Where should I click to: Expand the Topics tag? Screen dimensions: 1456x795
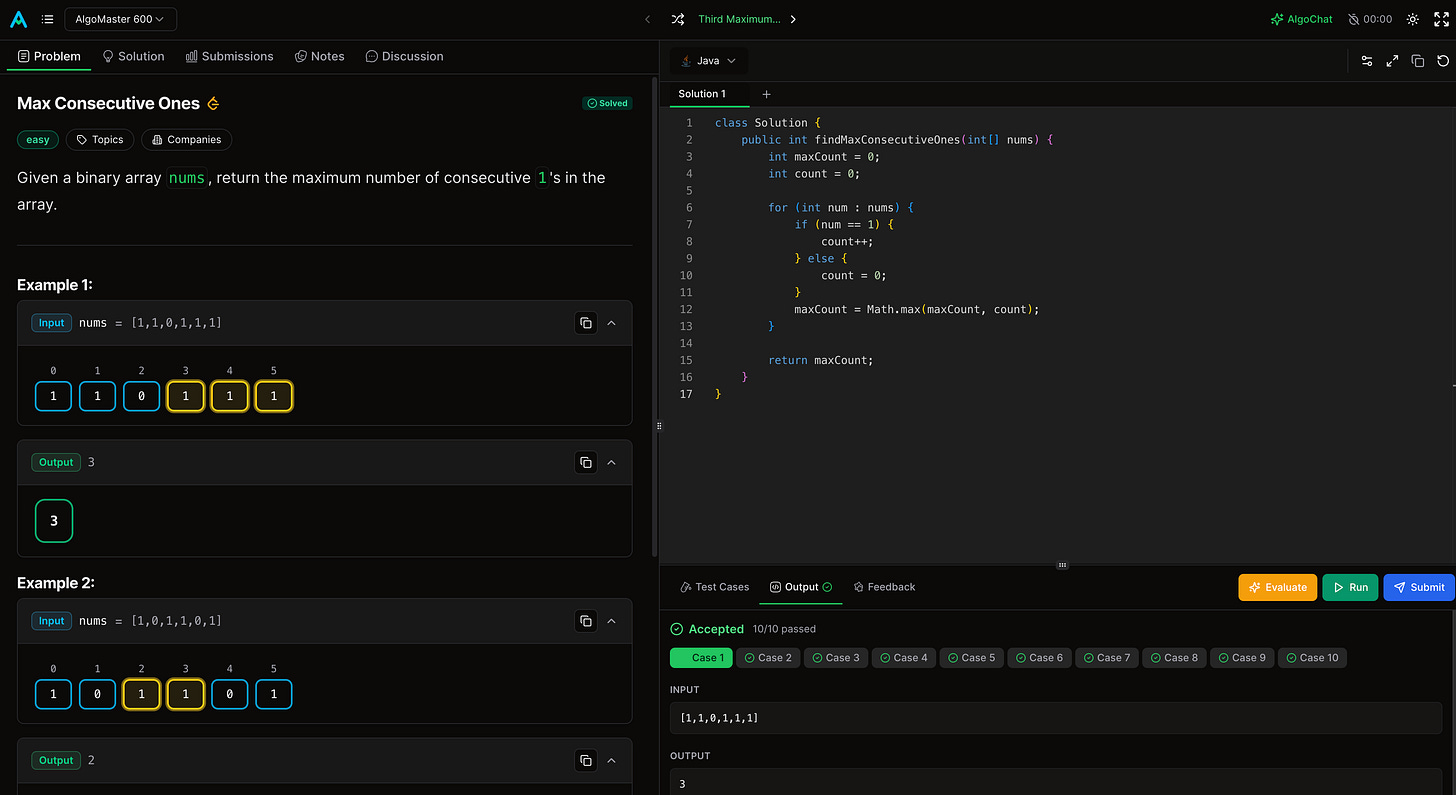coord(100,140)
